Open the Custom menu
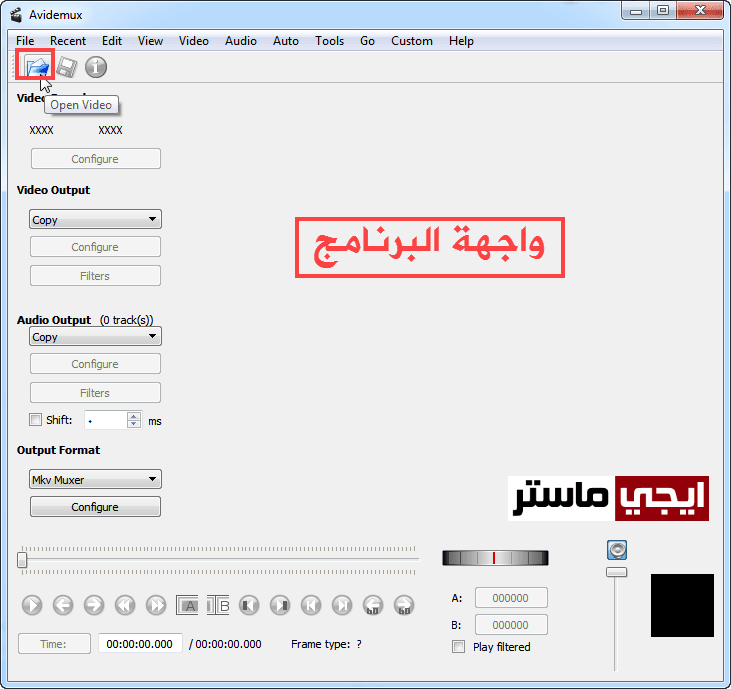 412,41
